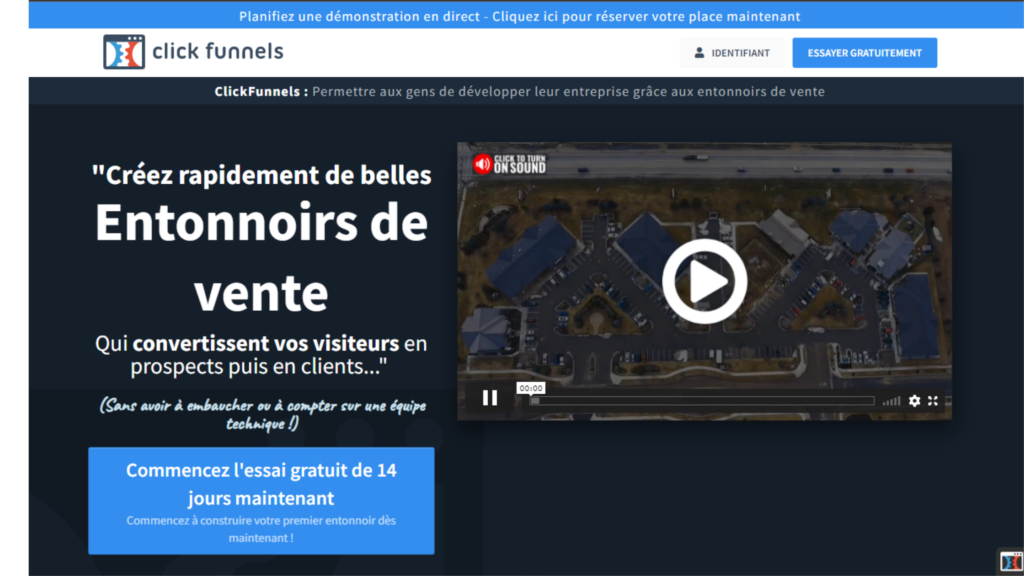1024x576 pixels.
Task: Click the 'ClickFunnels :' tagline text
Action: click(x=261, y=91)
